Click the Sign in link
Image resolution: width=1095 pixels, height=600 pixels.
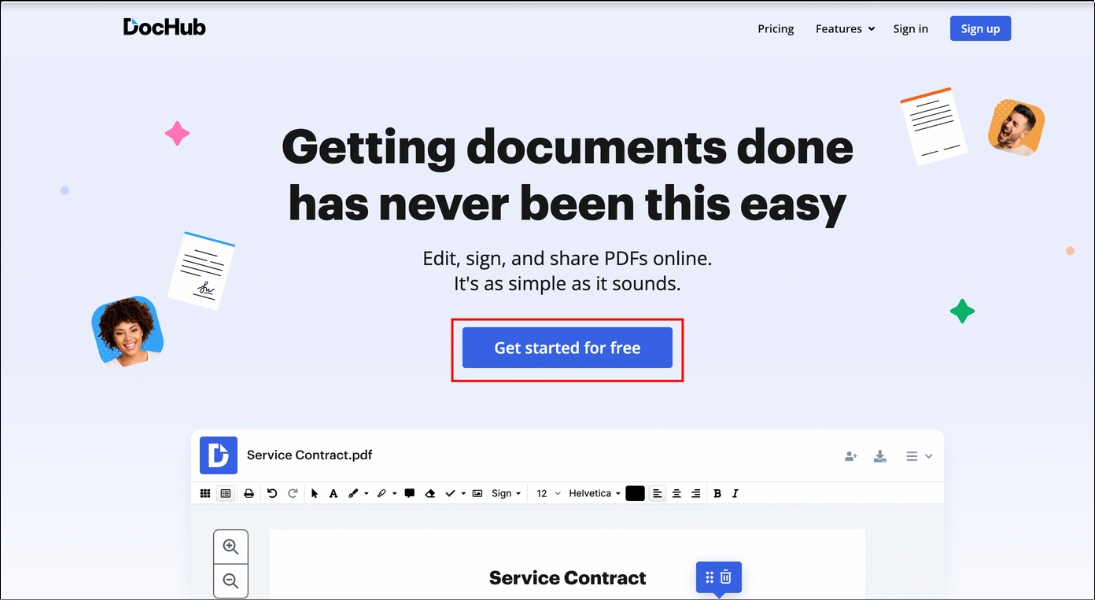tap(910, 28)
